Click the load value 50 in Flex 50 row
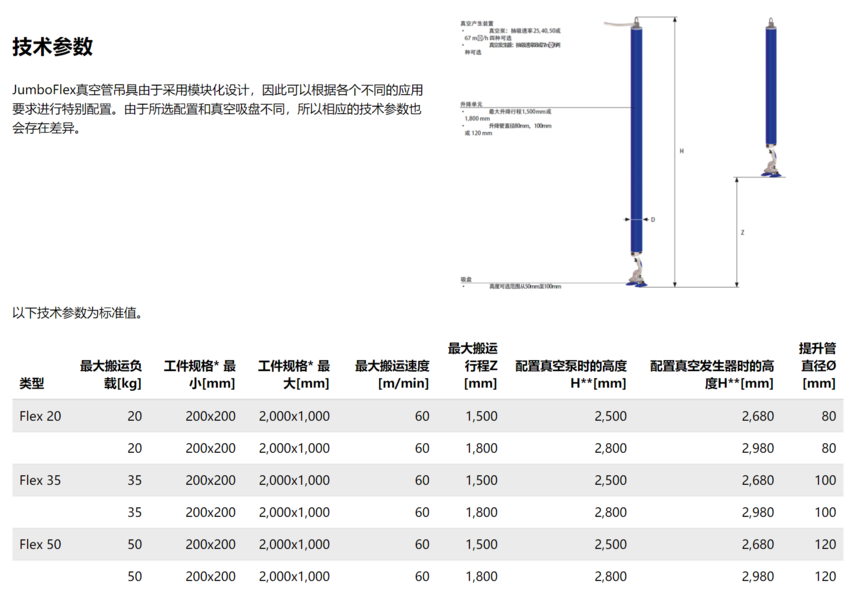 [x=134, y=544]
